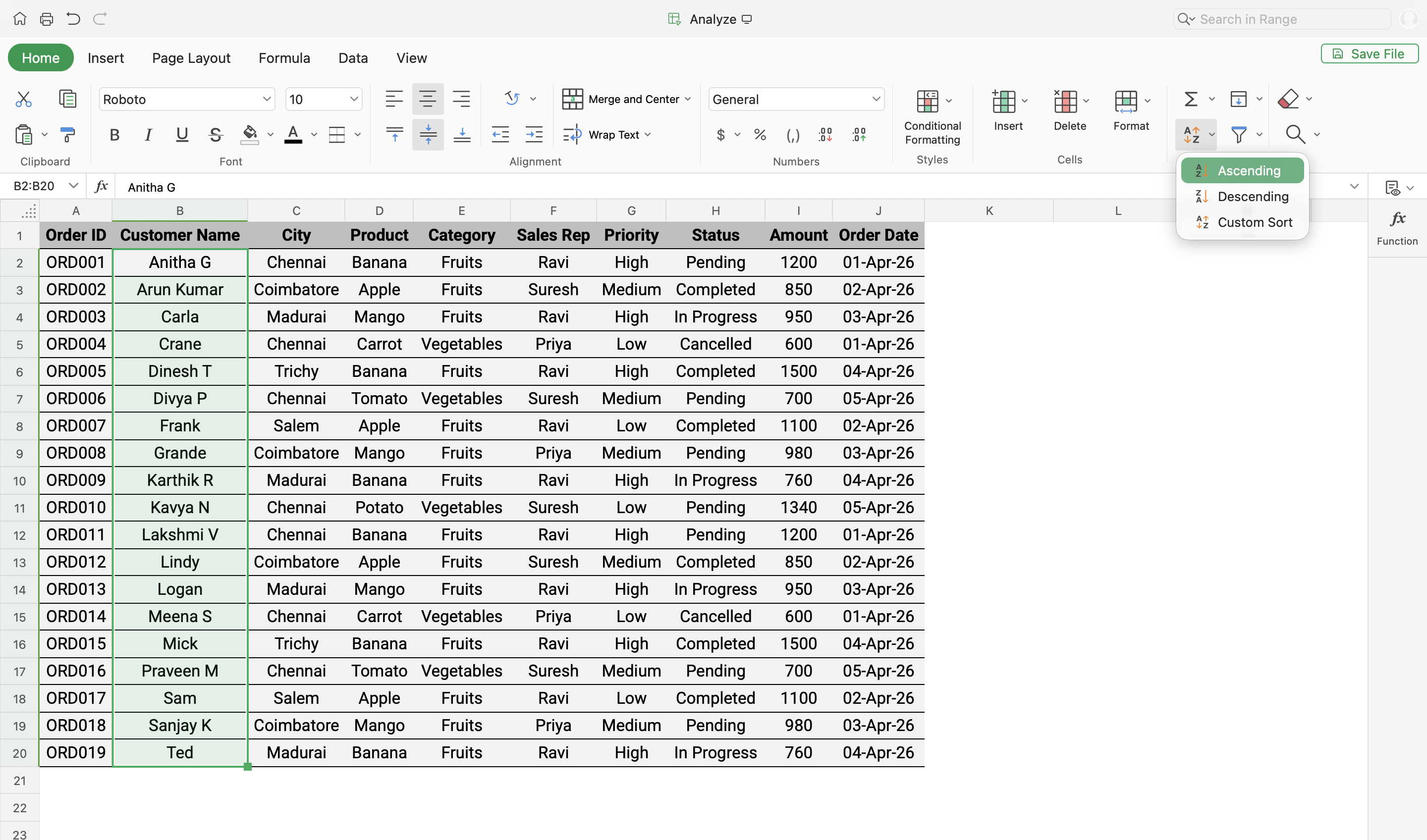Click the AutoSum sigma icon
1427x840 pixels.
[x=1190, y=100]
